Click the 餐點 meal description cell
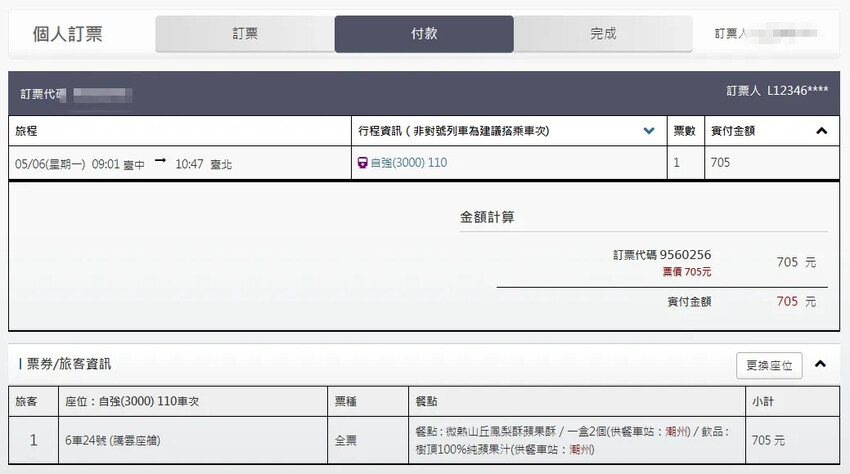The width and height of the screenshot is (850, 474). [x=577, y=440]
